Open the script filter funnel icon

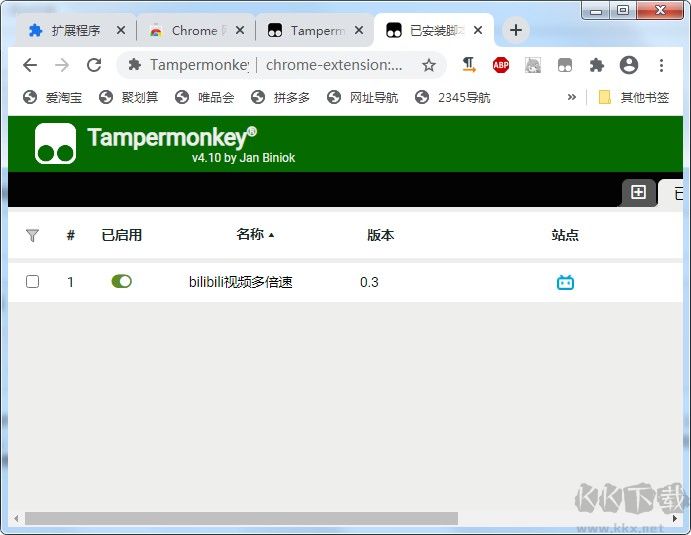click(32, 235)
